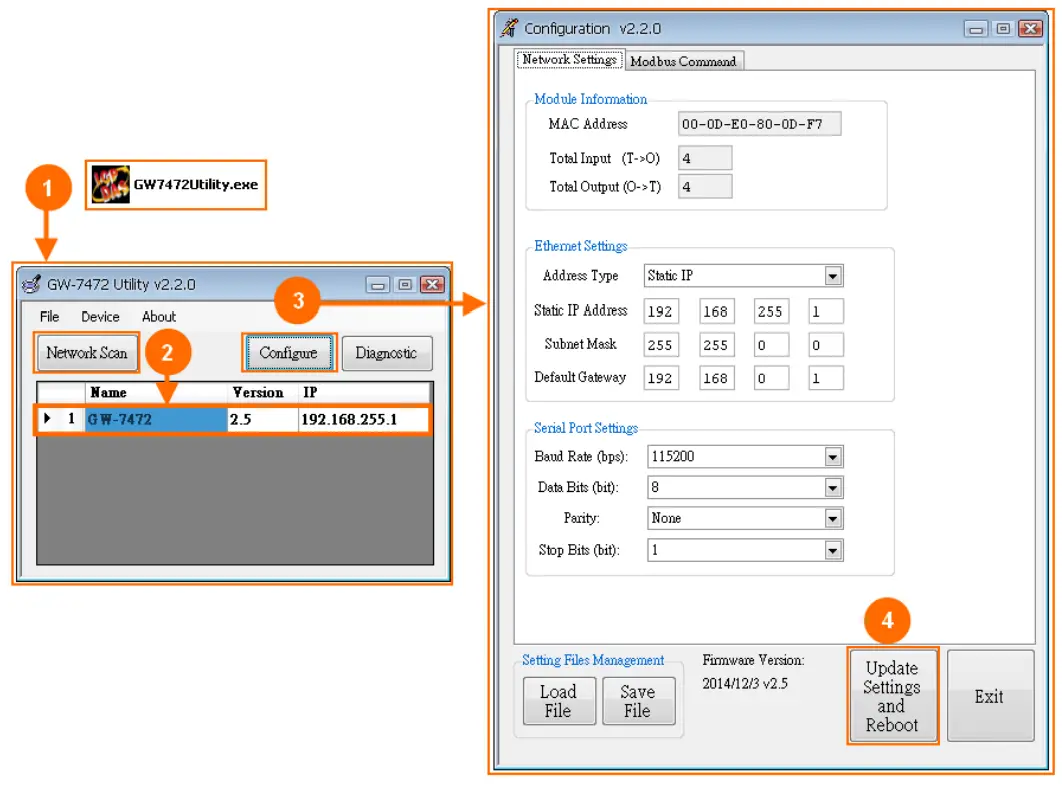Open the About menu
This screenshot has height=790, width=1062.
click(x=158, y=316)
